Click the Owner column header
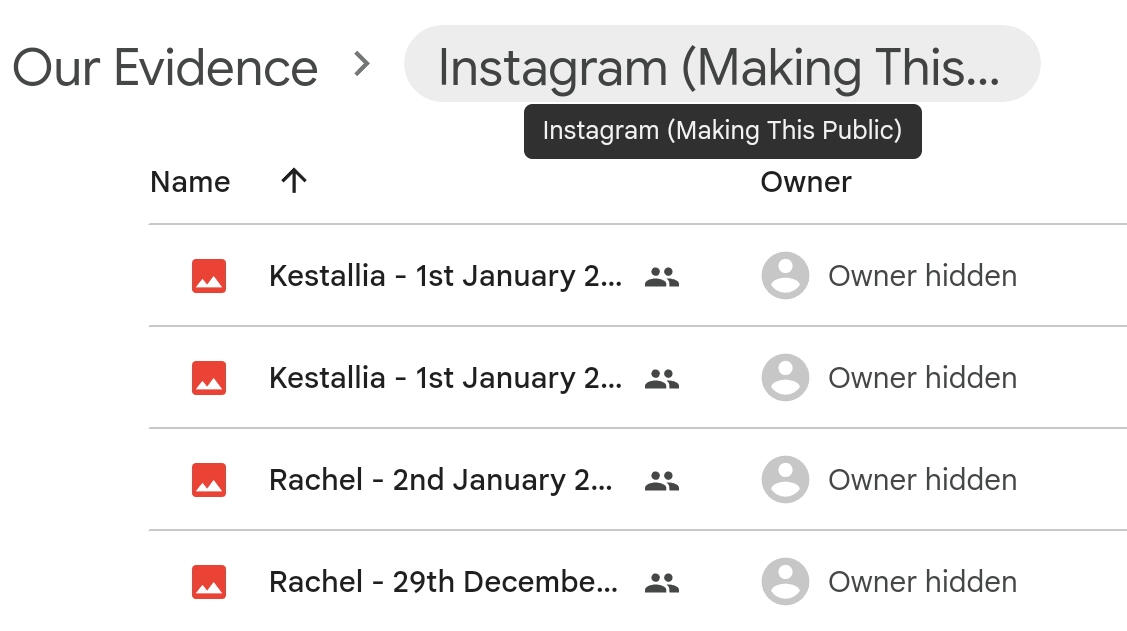Screen dimensions: 1127x631 (806, 182)
